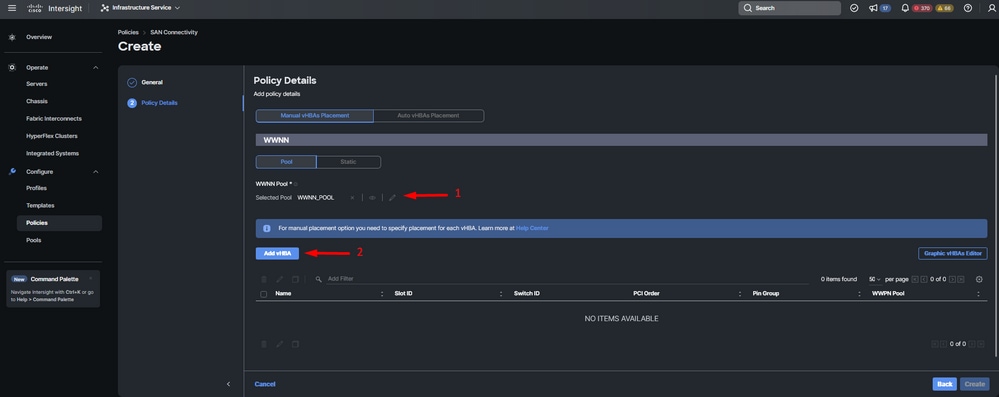The image size is (999, 397).
Task: Edit the selected WWNN pool pencil icon
Action: [392, 198]
